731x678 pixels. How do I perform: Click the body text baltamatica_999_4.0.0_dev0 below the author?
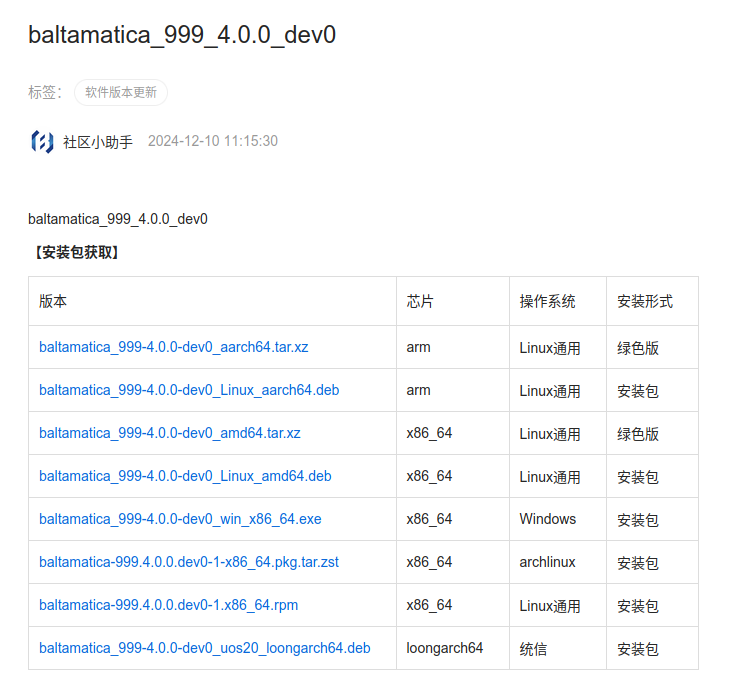coord(117,219)
